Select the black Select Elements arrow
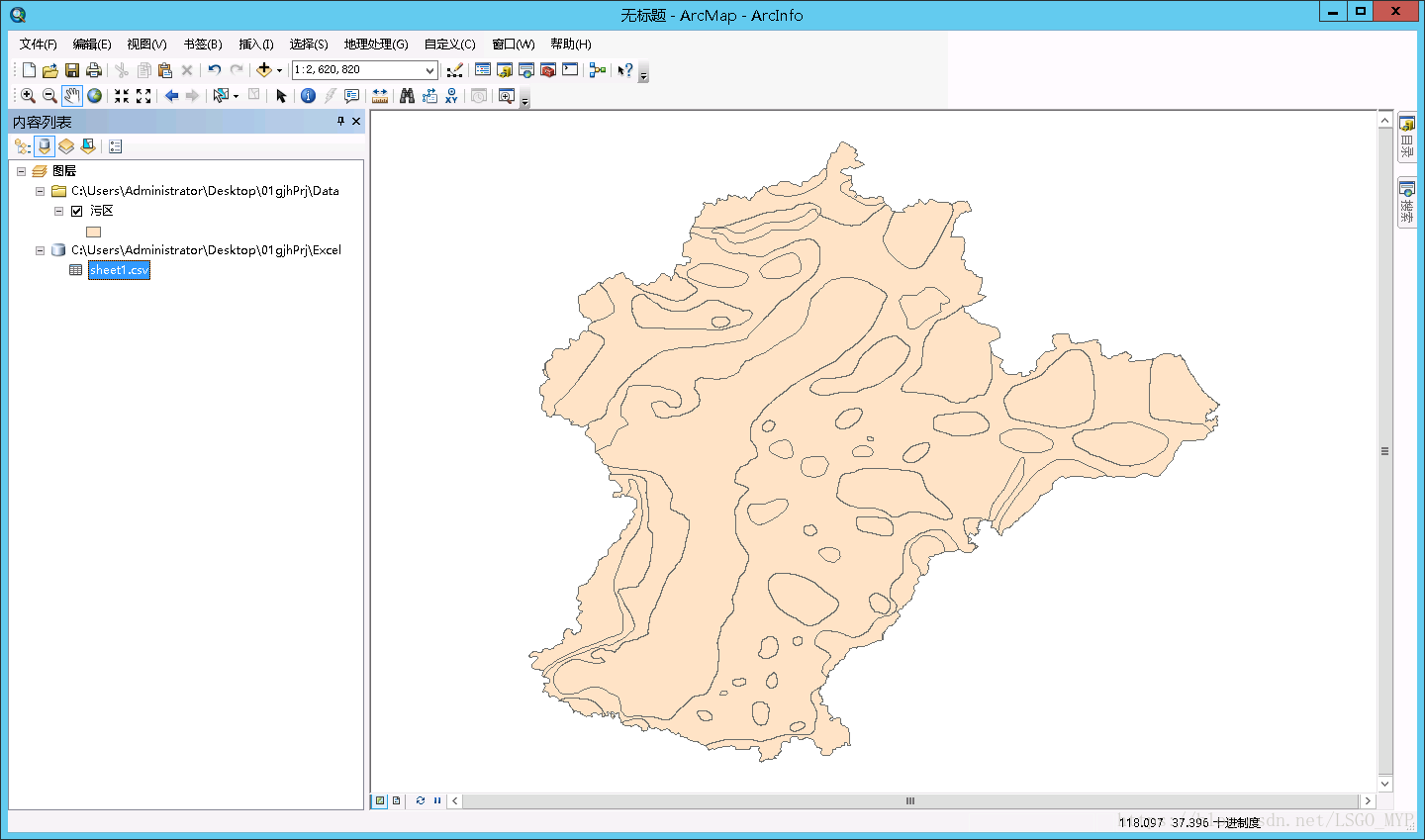The image size is (1425, 840). [x=281, y=96]
